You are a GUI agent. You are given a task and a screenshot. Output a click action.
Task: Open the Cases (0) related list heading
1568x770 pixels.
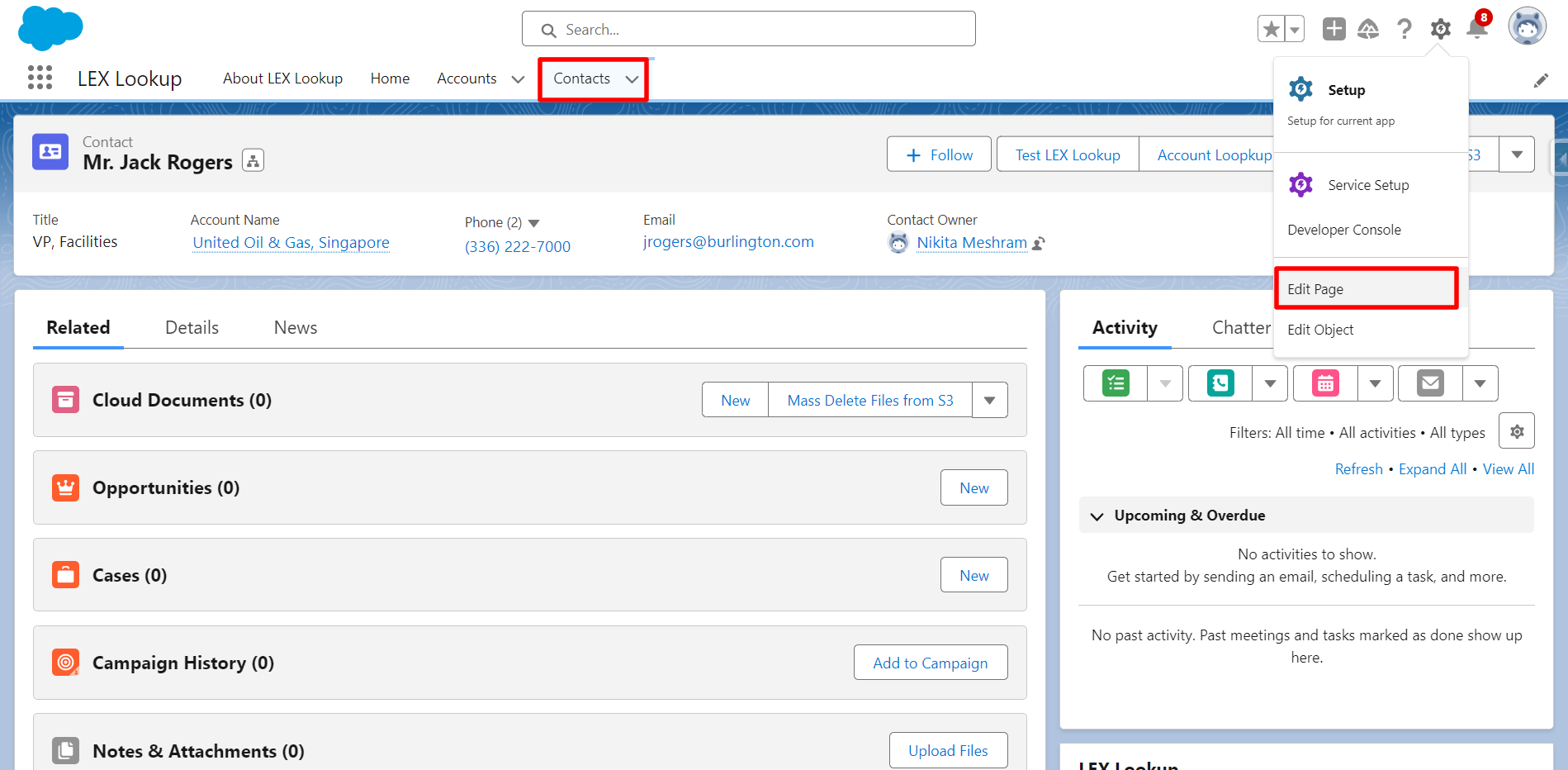click(x=130, y=575)
